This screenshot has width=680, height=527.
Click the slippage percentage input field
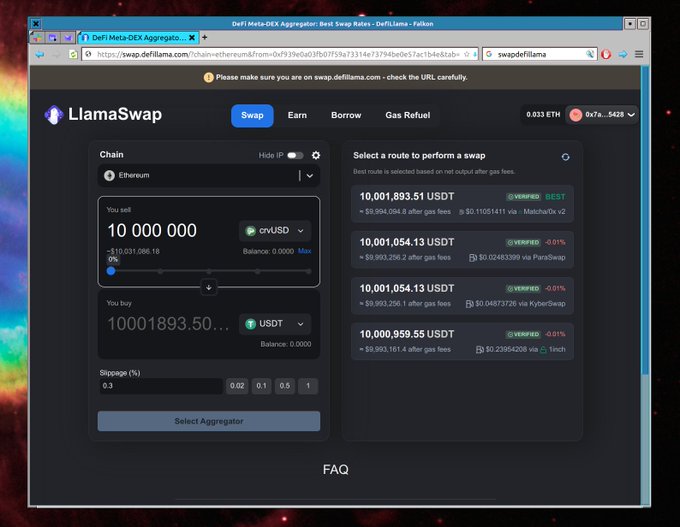click(x=161, y=386)
